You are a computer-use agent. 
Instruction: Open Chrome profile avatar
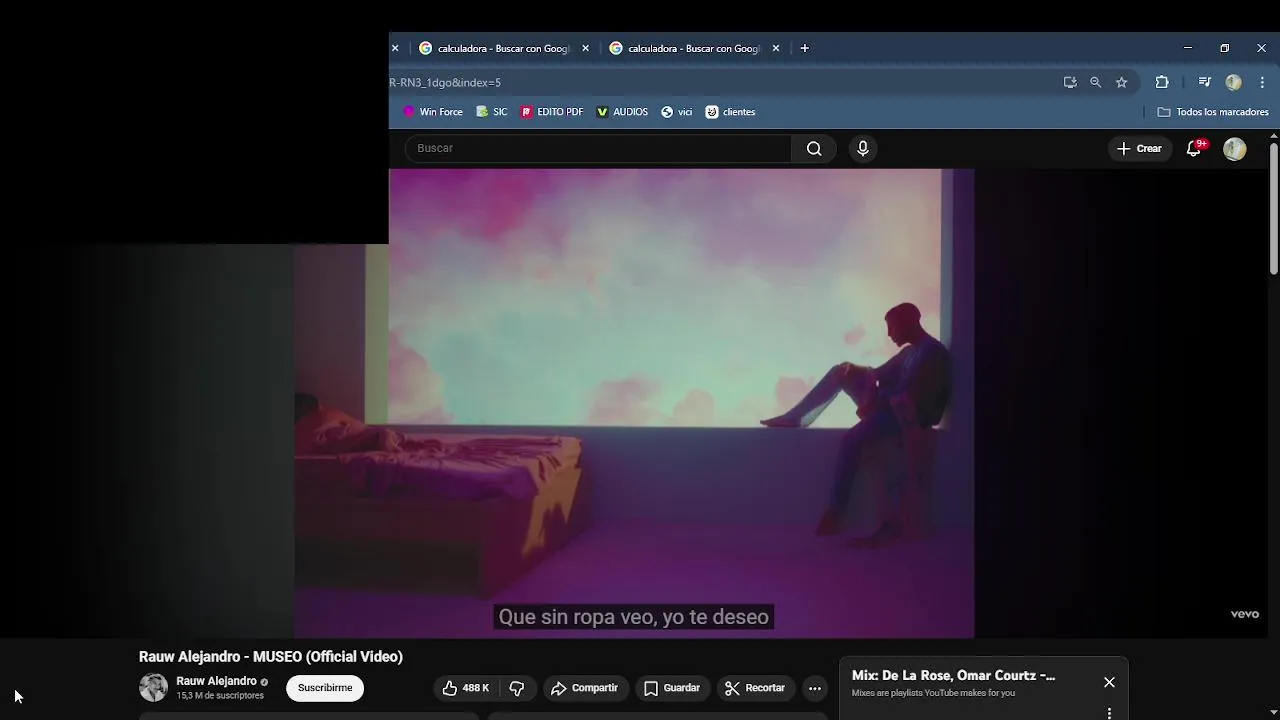click(x=1234, y=83)
